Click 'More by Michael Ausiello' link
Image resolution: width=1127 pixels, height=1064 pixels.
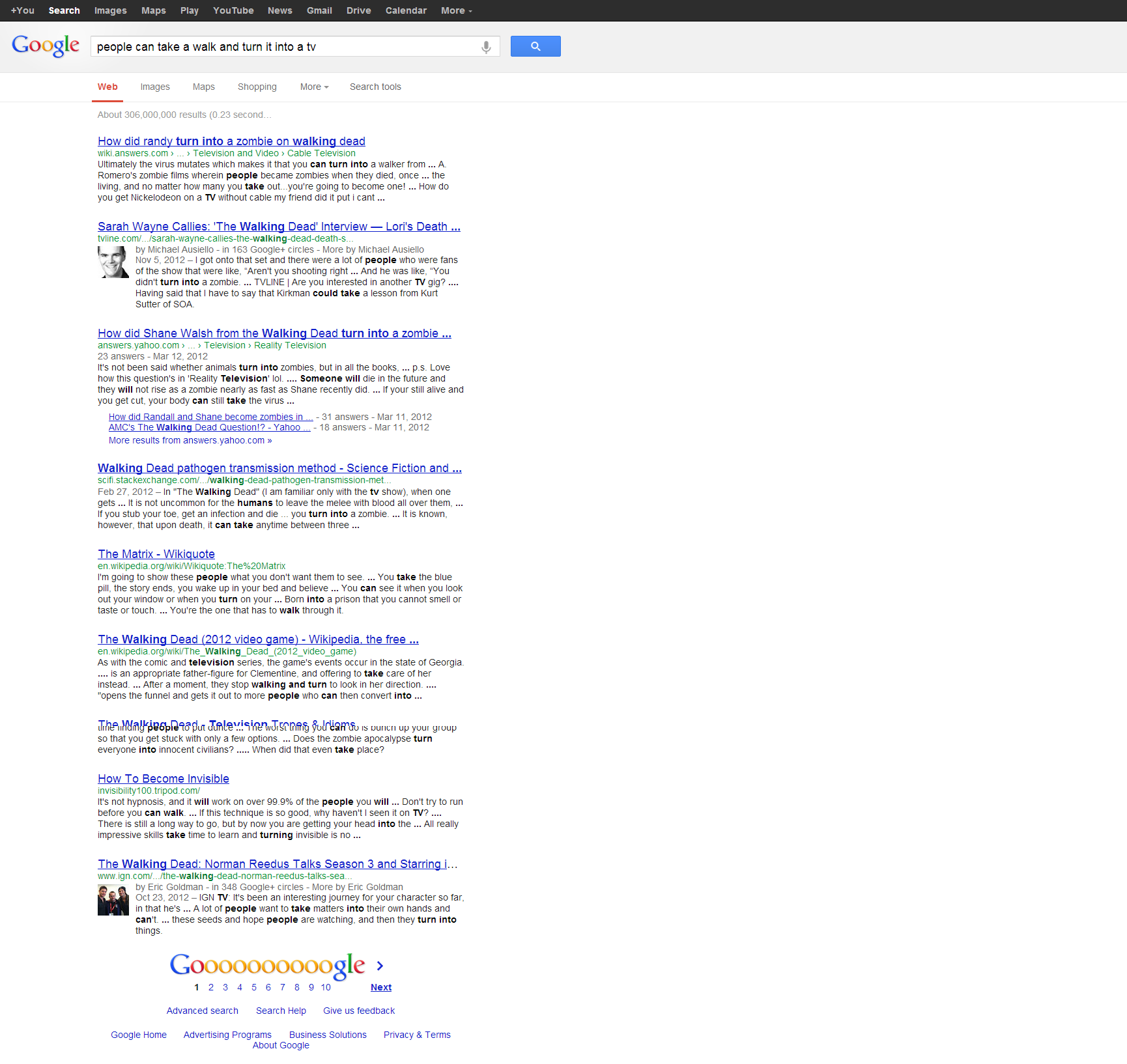(x=373, y=249)
